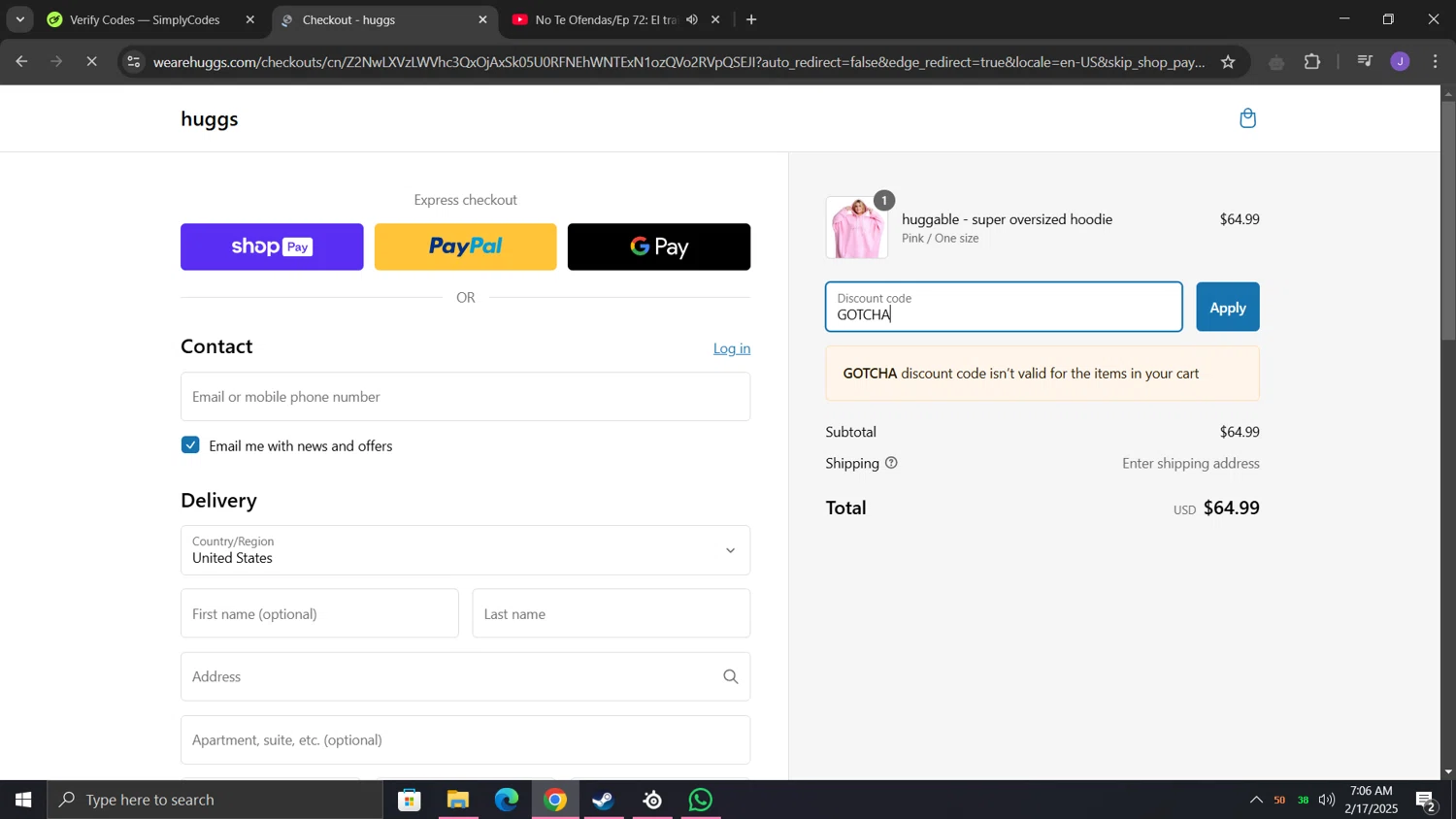Pay with PayPal express checkout
The height and width of the screenshot is (819, 1456).
(466, 246)
